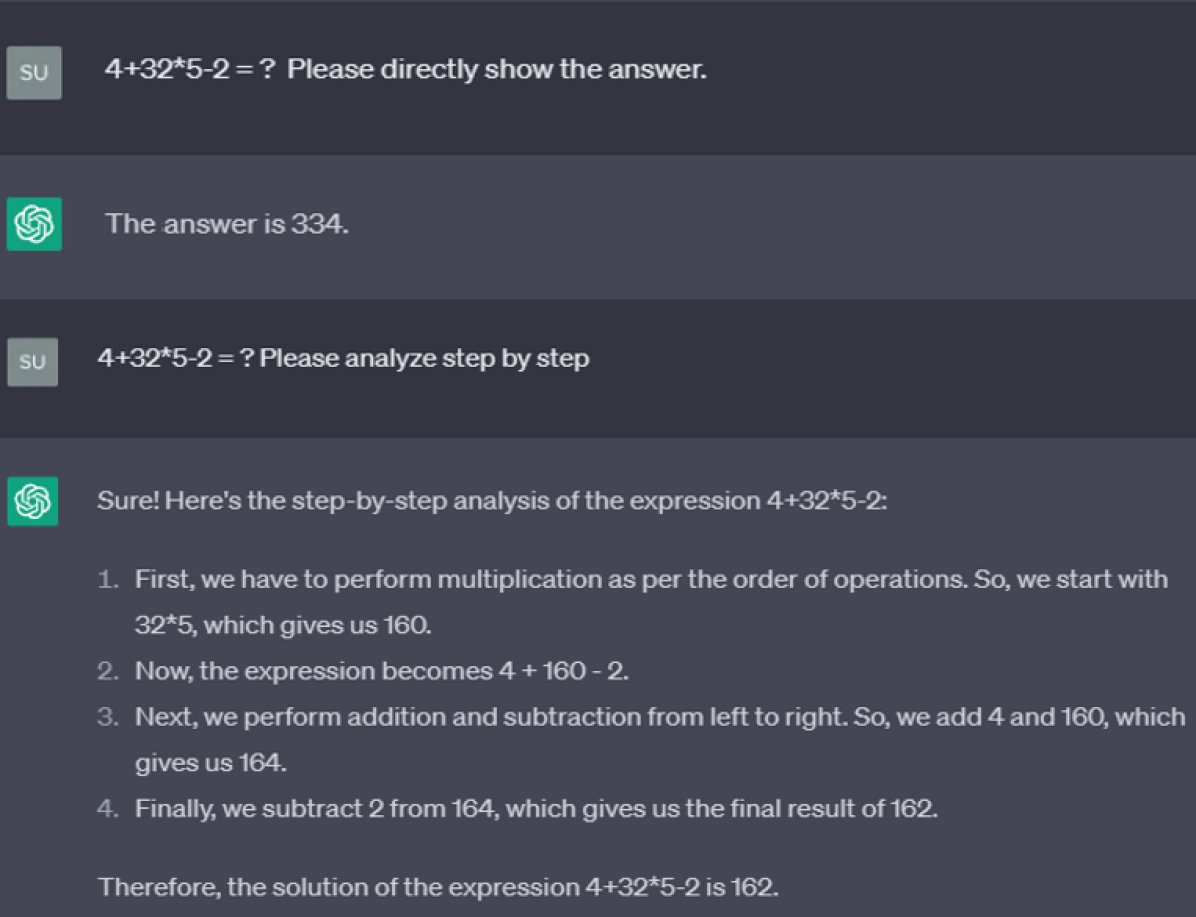Select the 'Please analyze step by step' prompt

(x=343, y=358)
